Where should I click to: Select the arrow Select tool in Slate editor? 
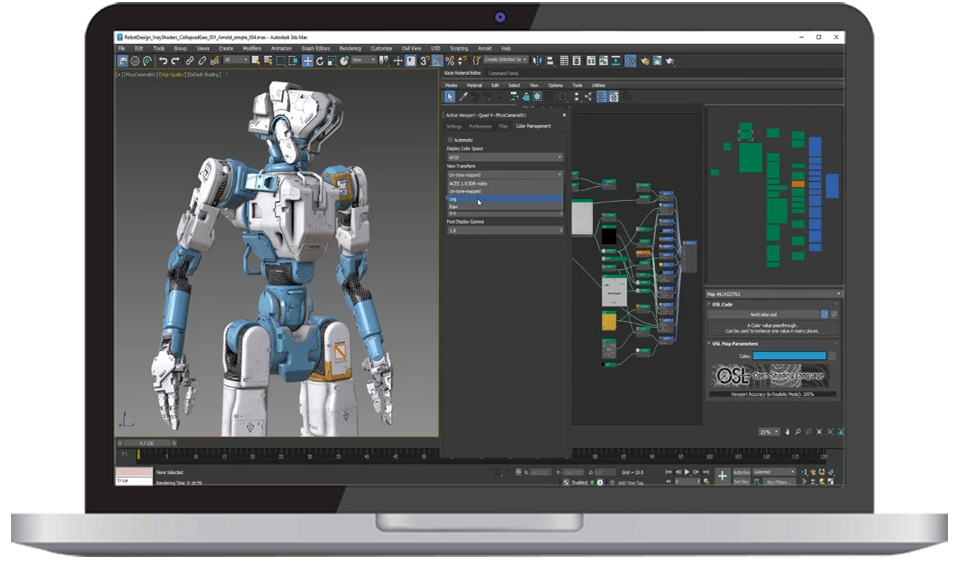pos(450,97)
